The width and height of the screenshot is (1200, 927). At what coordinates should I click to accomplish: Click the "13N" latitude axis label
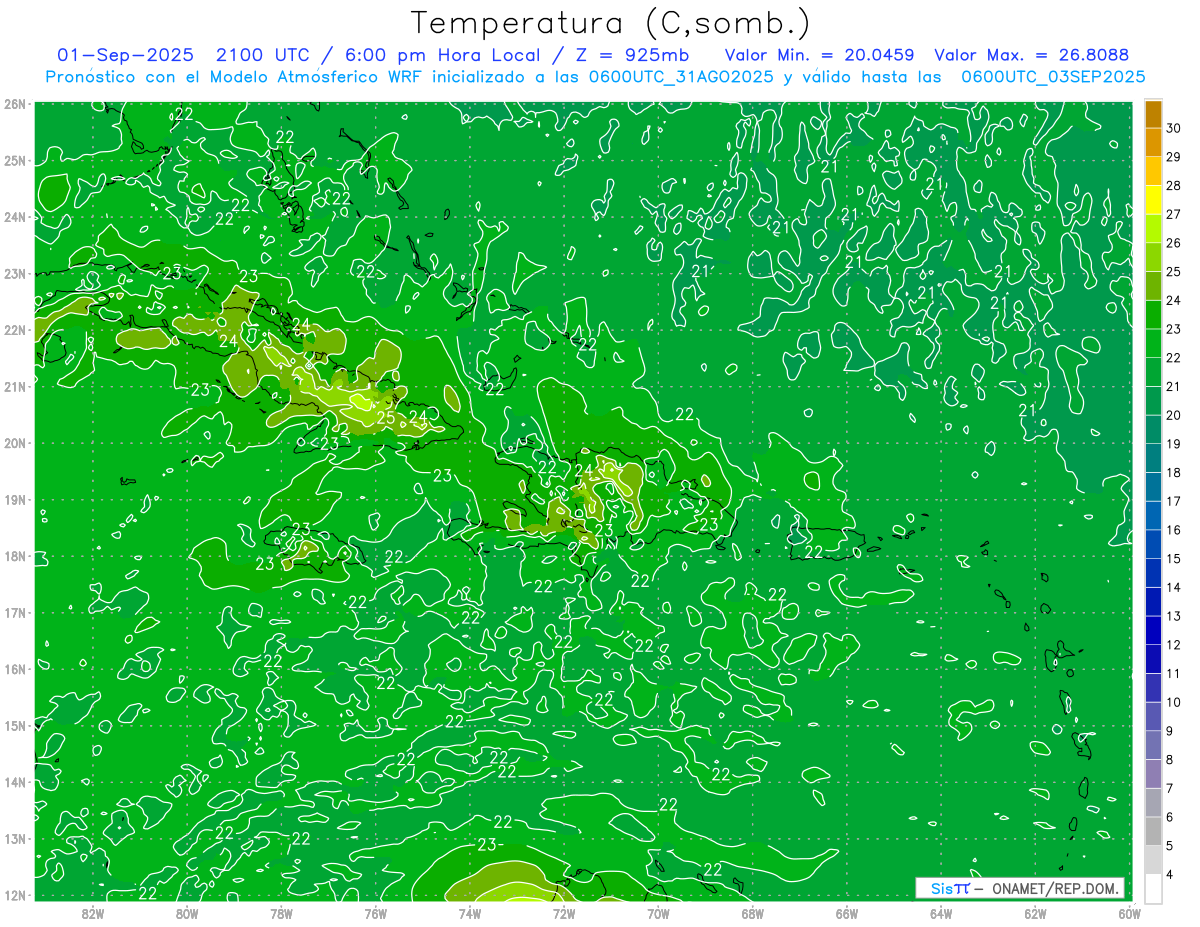point(14,839)
